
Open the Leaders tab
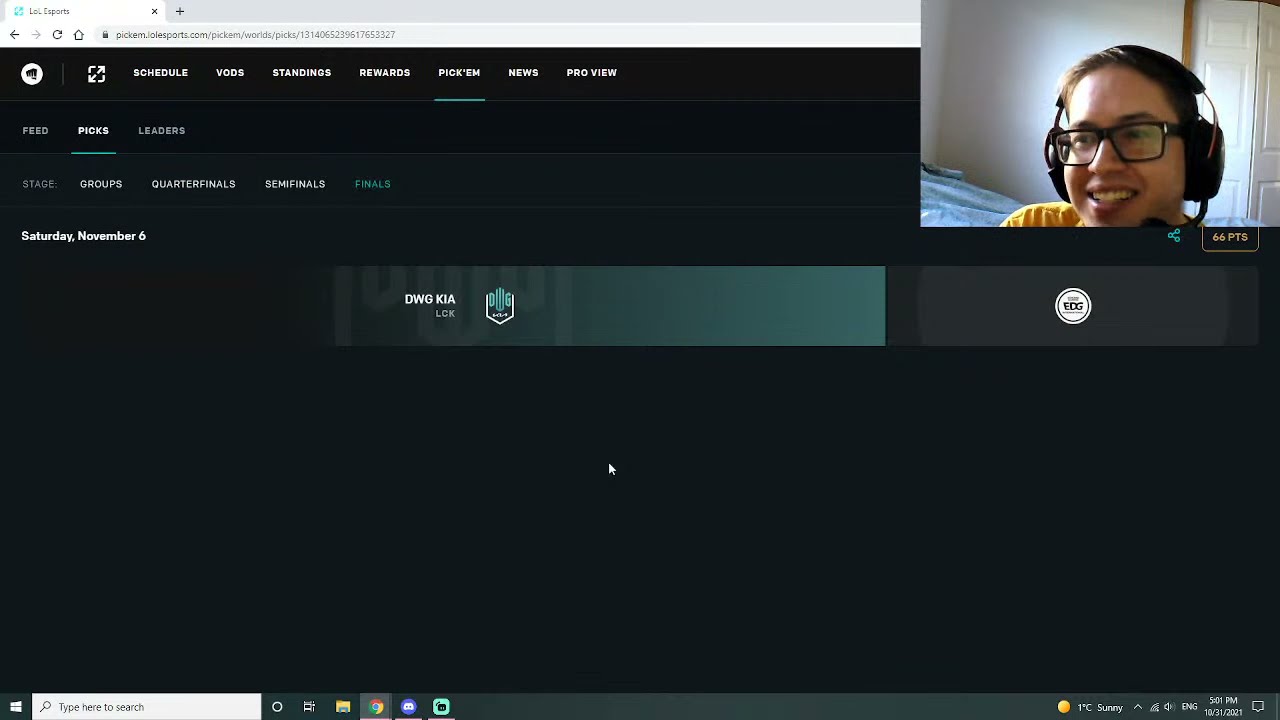(x=162, y=131)
